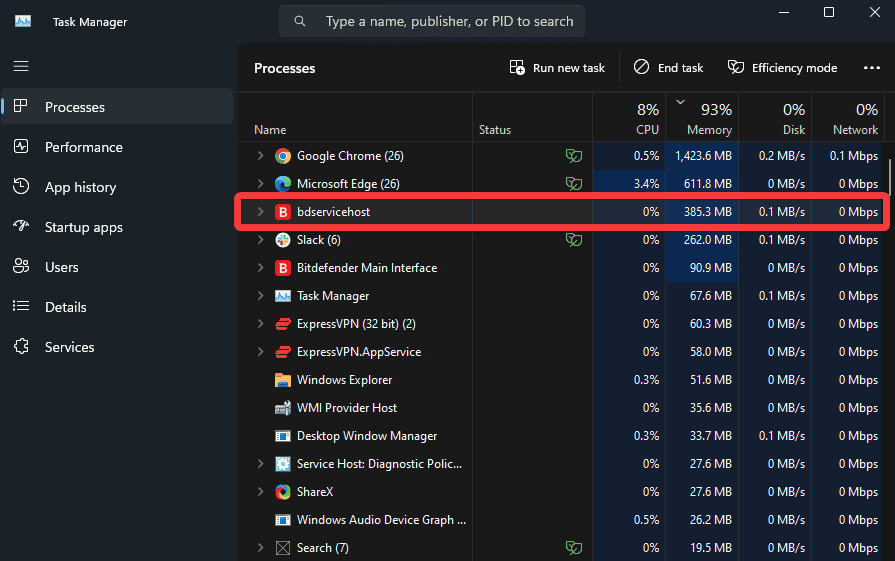Expand the Slack (6) process group
This screenshot has width=895, height=561.
260,239
